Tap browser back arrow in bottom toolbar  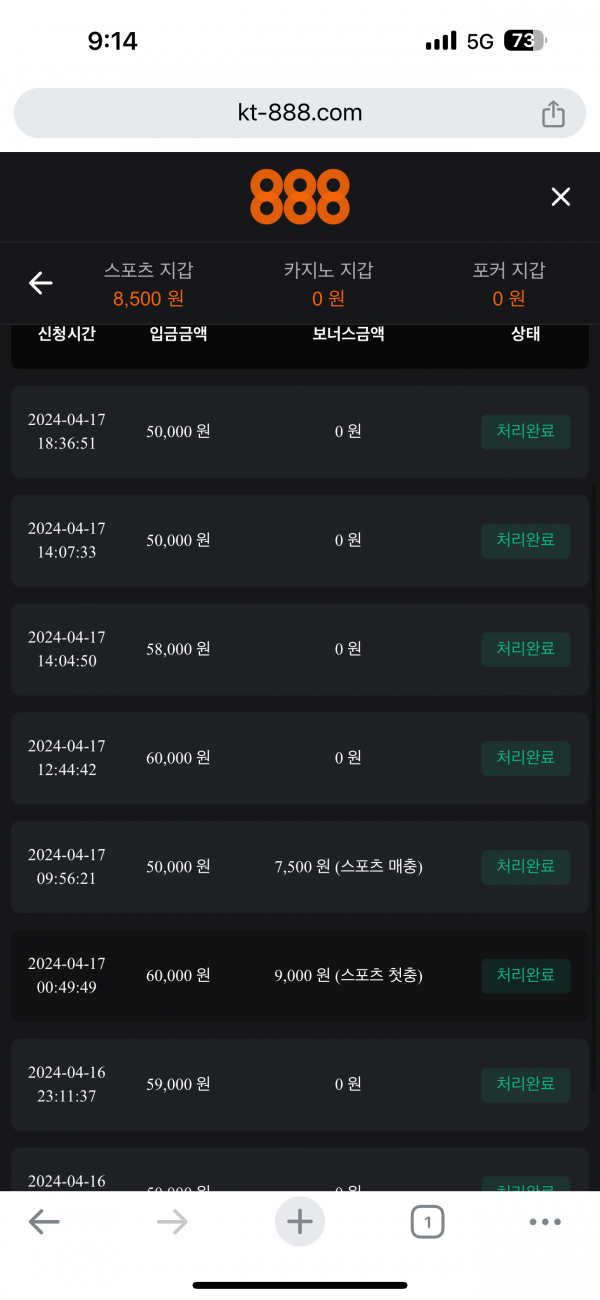pyautogui.click(x=44, y=1221)
